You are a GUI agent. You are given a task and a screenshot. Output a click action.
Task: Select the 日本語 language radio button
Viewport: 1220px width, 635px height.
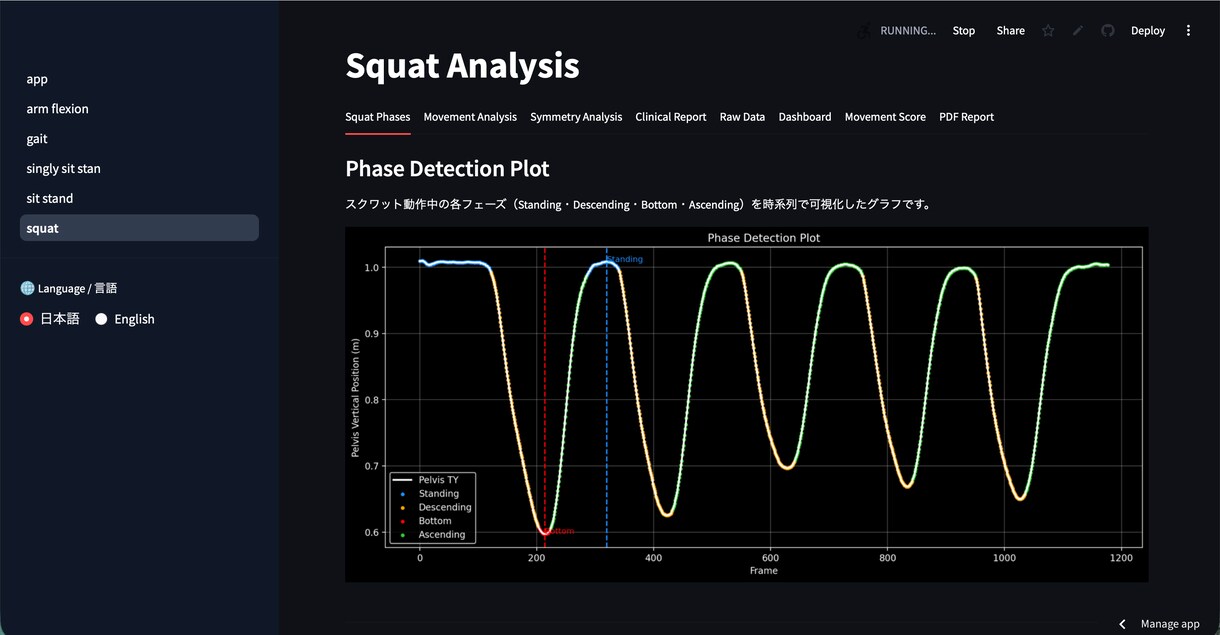point(27,319)
